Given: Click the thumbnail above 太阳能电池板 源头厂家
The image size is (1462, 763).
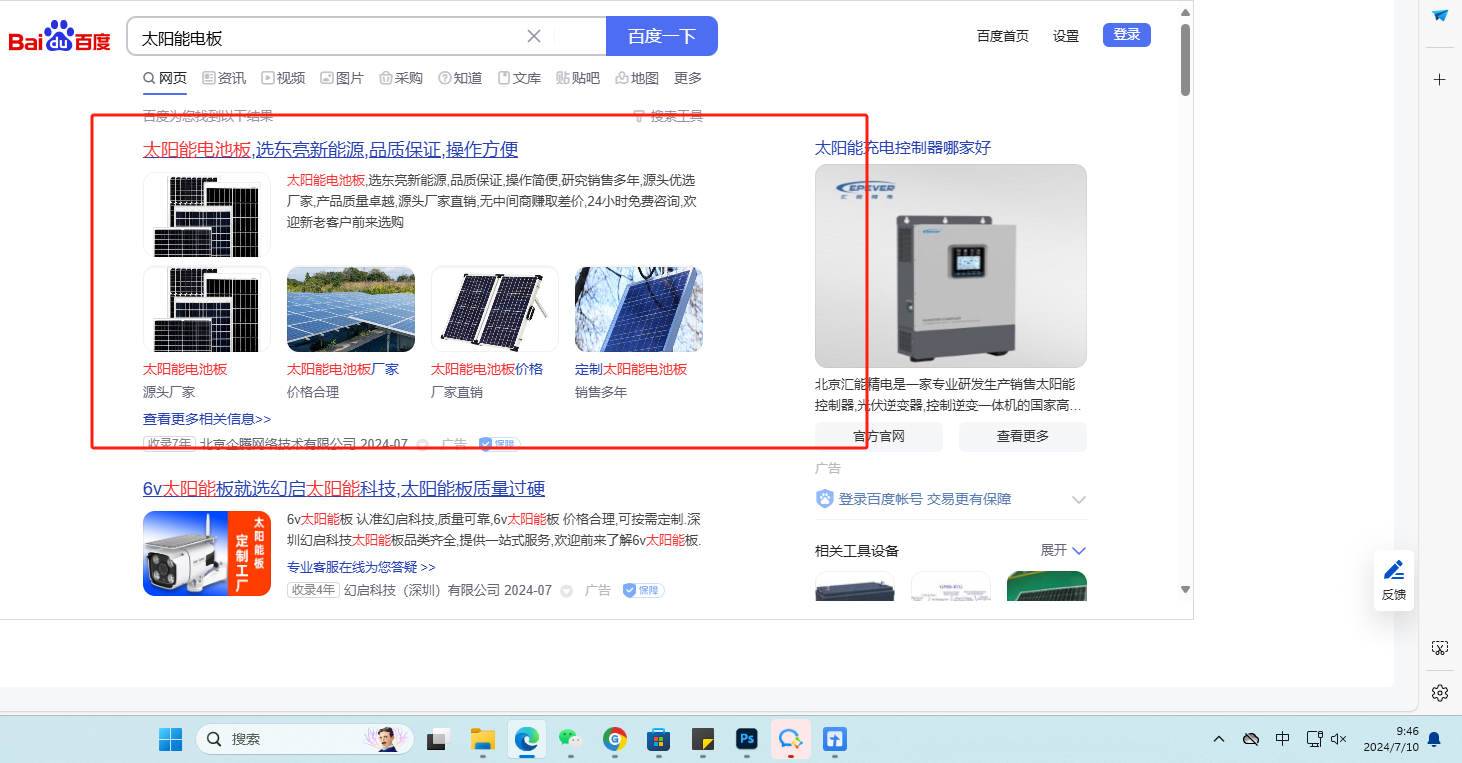Looking at the screenshot, I should point(207,309).
